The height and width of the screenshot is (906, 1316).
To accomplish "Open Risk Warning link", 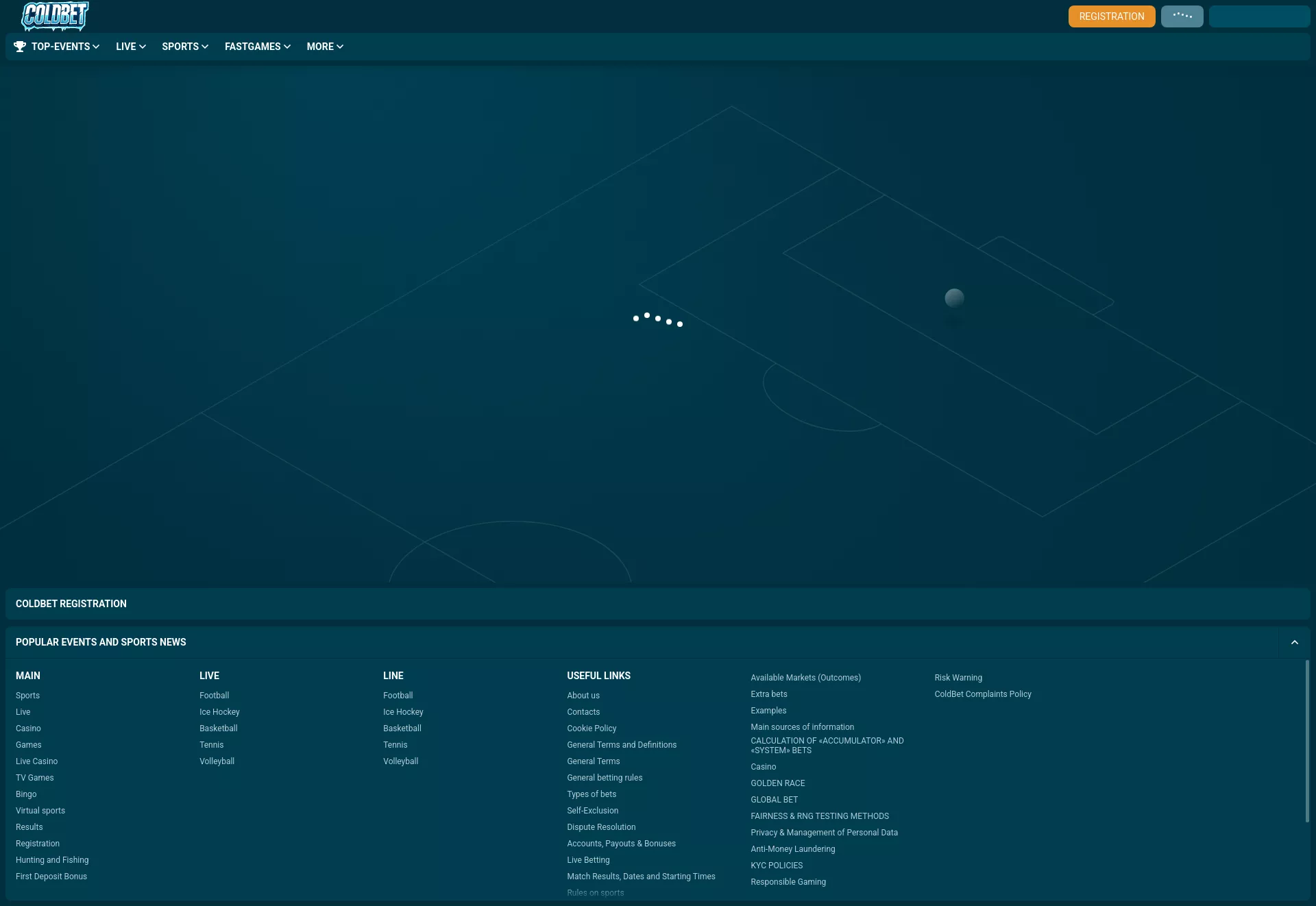I will pos(958,678).
